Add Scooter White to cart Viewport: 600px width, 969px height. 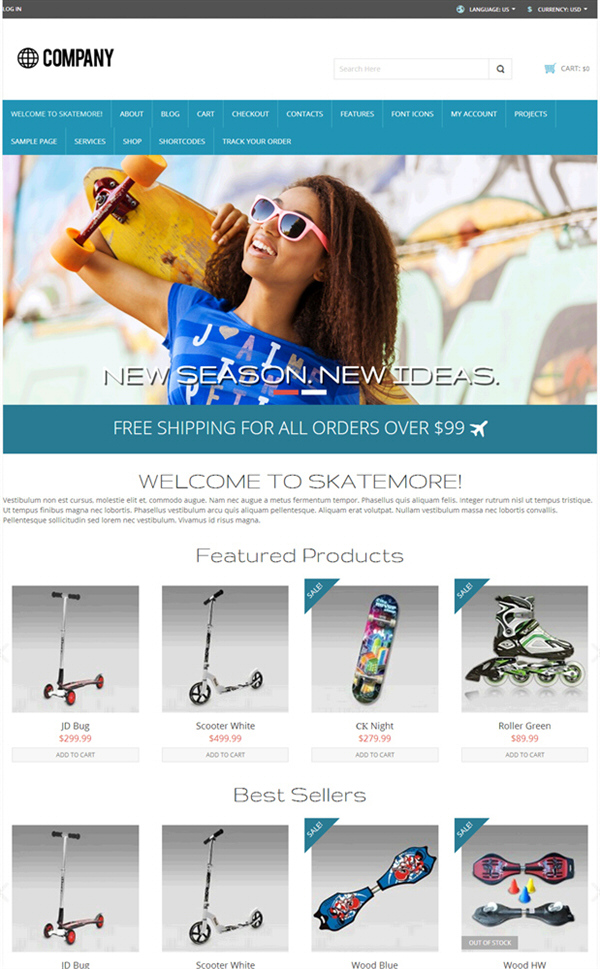tap(225, 755)
